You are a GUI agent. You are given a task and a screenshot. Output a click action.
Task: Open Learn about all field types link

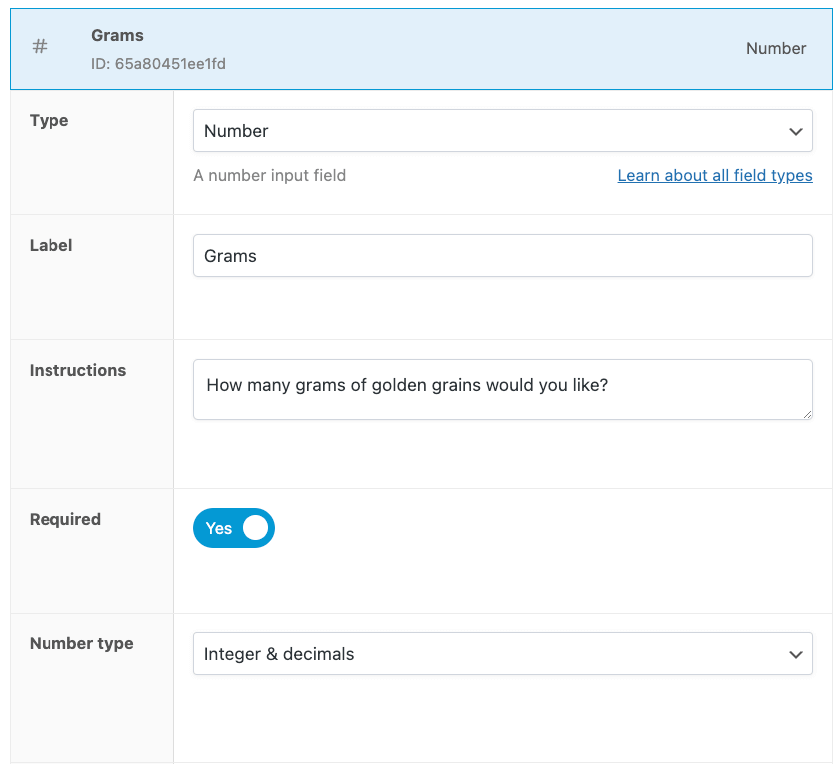(714, 175)
